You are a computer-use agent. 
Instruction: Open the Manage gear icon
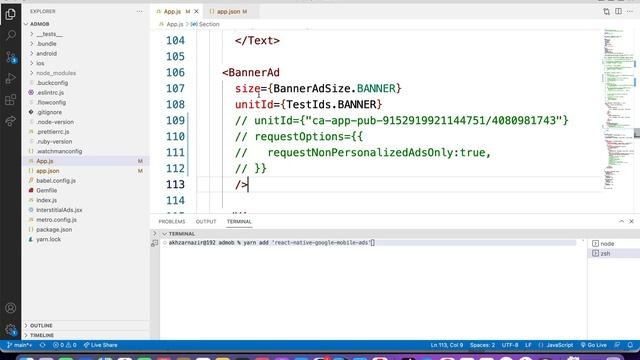(x=11, y=329)
